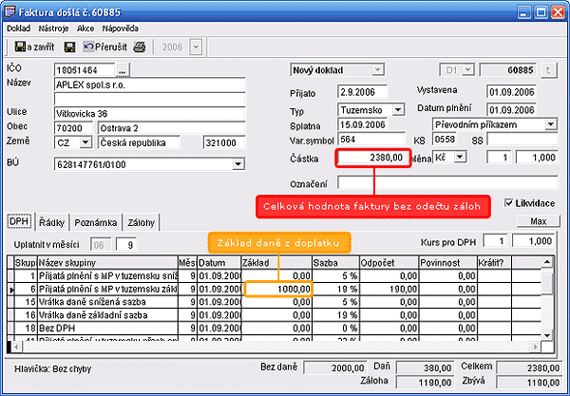Expand the Typ Tuzemsko dropdown

pyautogui.click(x=398, y=109)
